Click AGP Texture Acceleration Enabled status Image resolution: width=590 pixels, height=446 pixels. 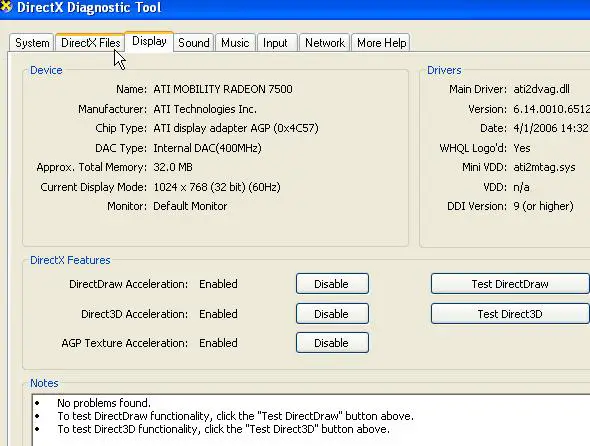[218, 343]
